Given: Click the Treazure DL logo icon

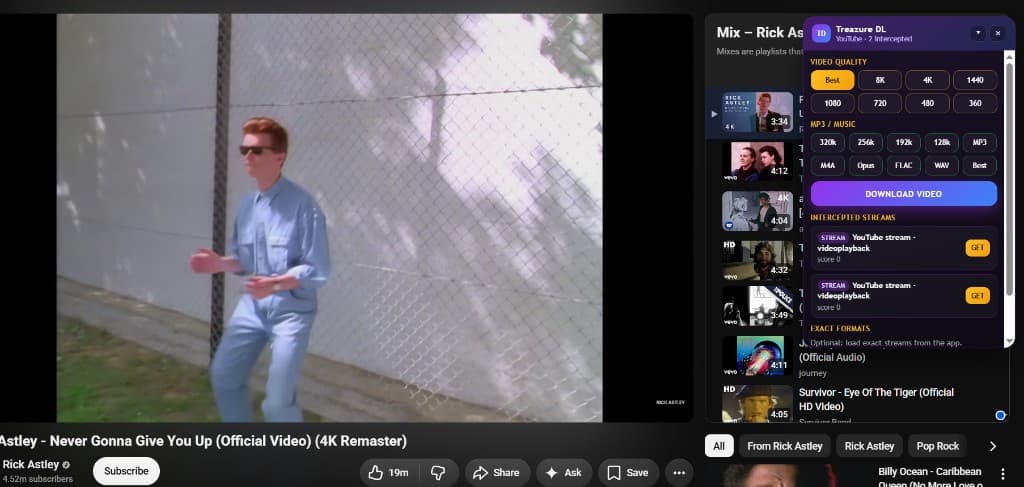Looking at the screenshot, I should [821, 33].
